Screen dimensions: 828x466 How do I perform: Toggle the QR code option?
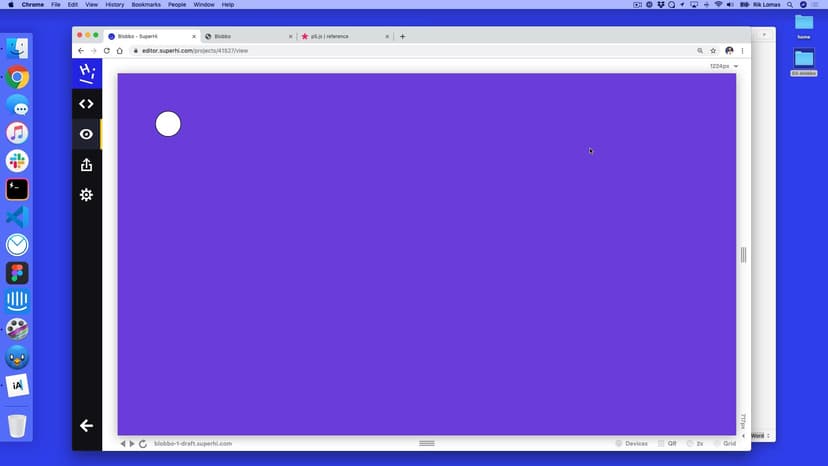(667, 443)
